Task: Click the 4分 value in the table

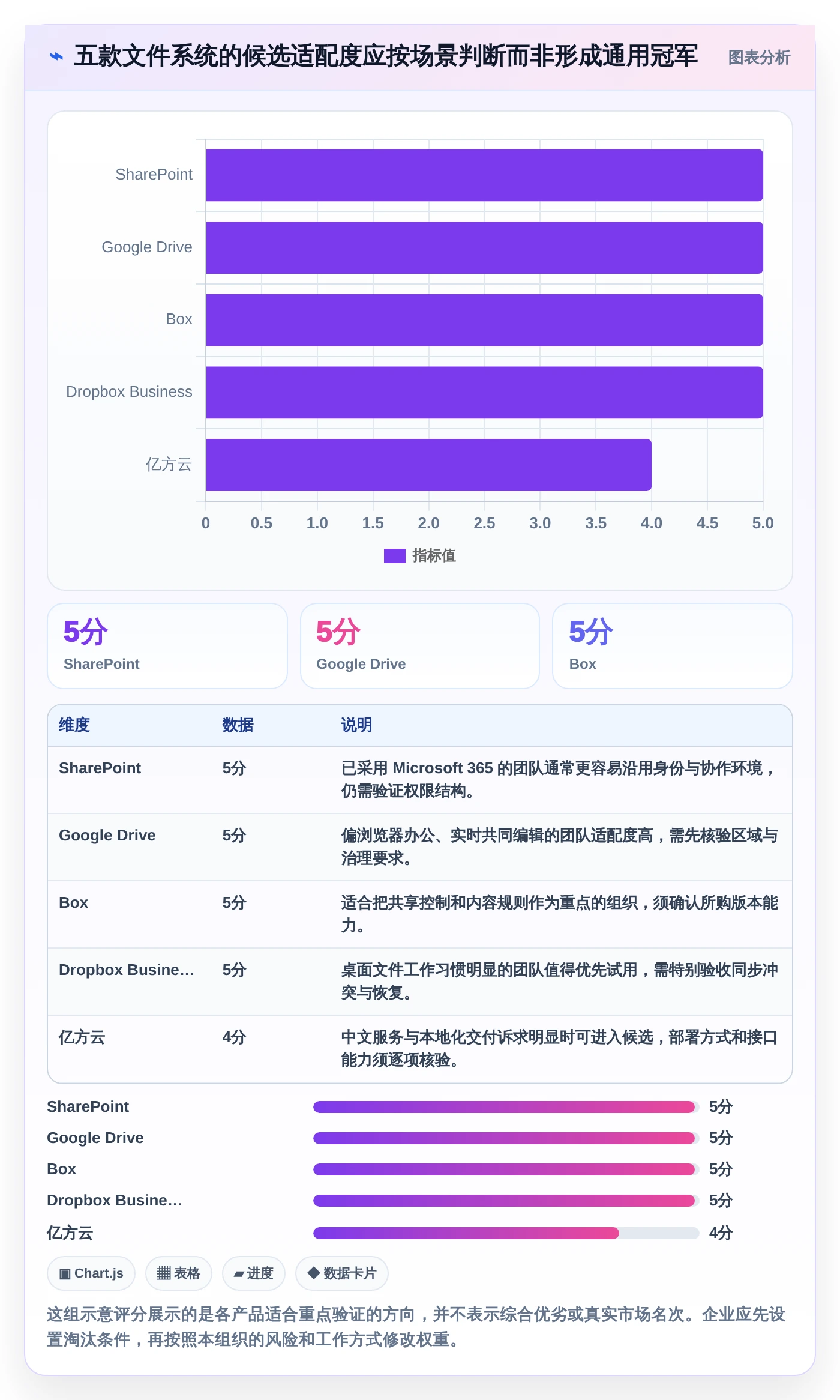Action: [234, 1037]
